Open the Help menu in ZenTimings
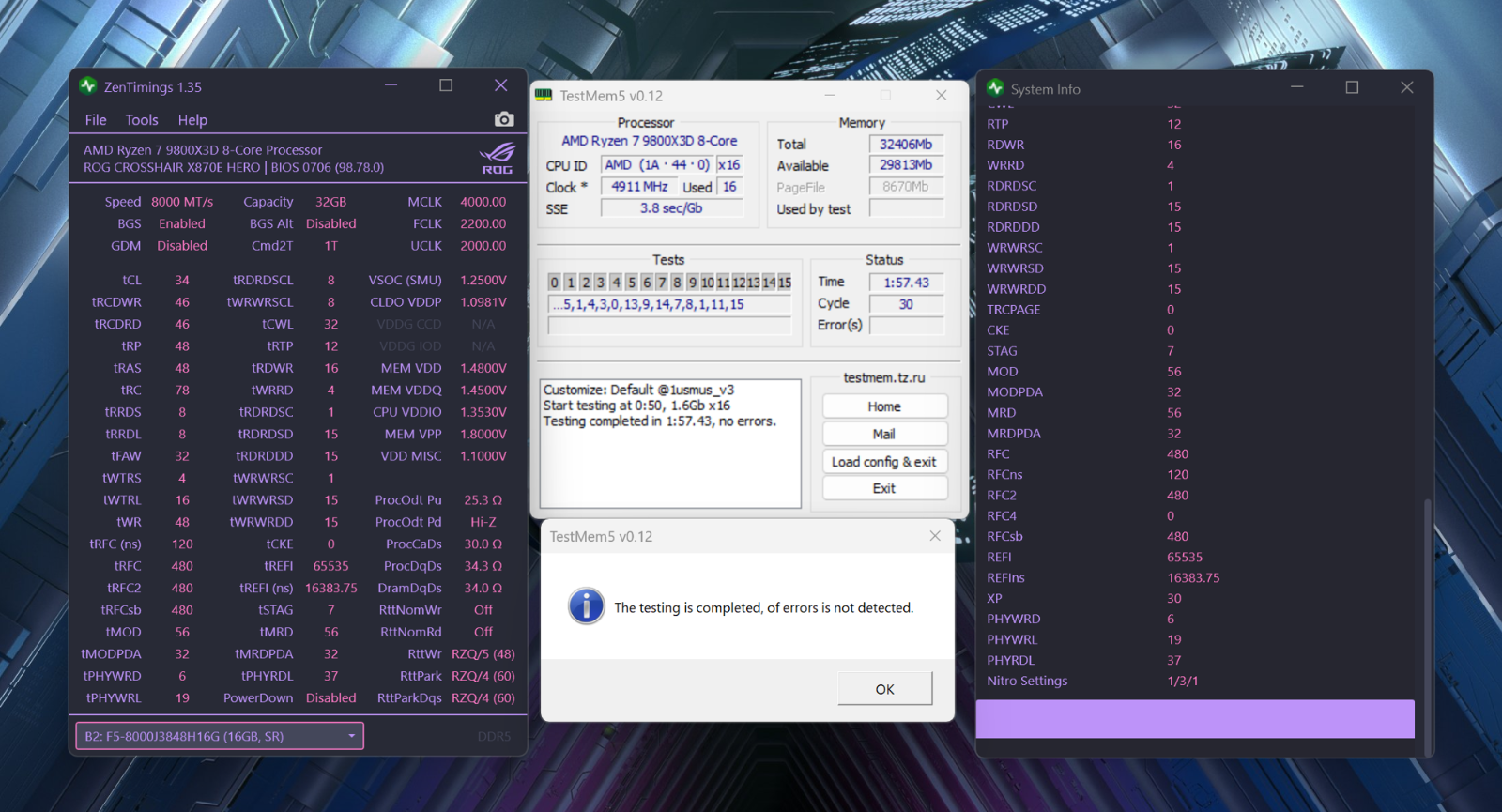Image resolution: width=1502 pixels, height=812 pixels. point(192,120)
